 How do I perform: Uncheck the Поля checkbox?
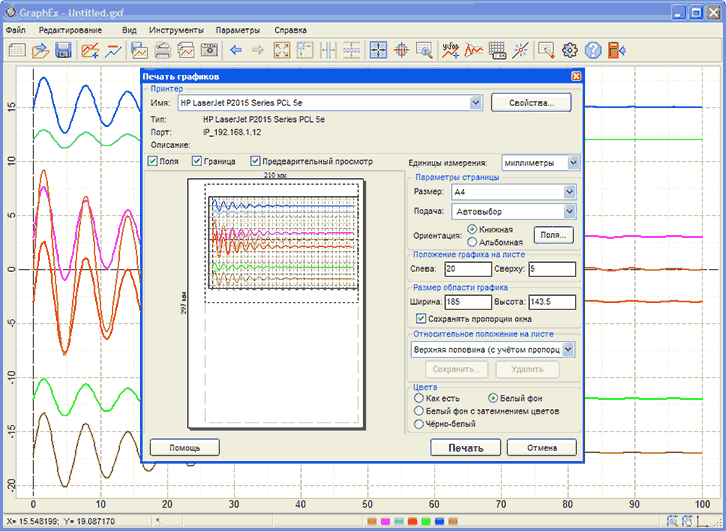pos(153,161)
